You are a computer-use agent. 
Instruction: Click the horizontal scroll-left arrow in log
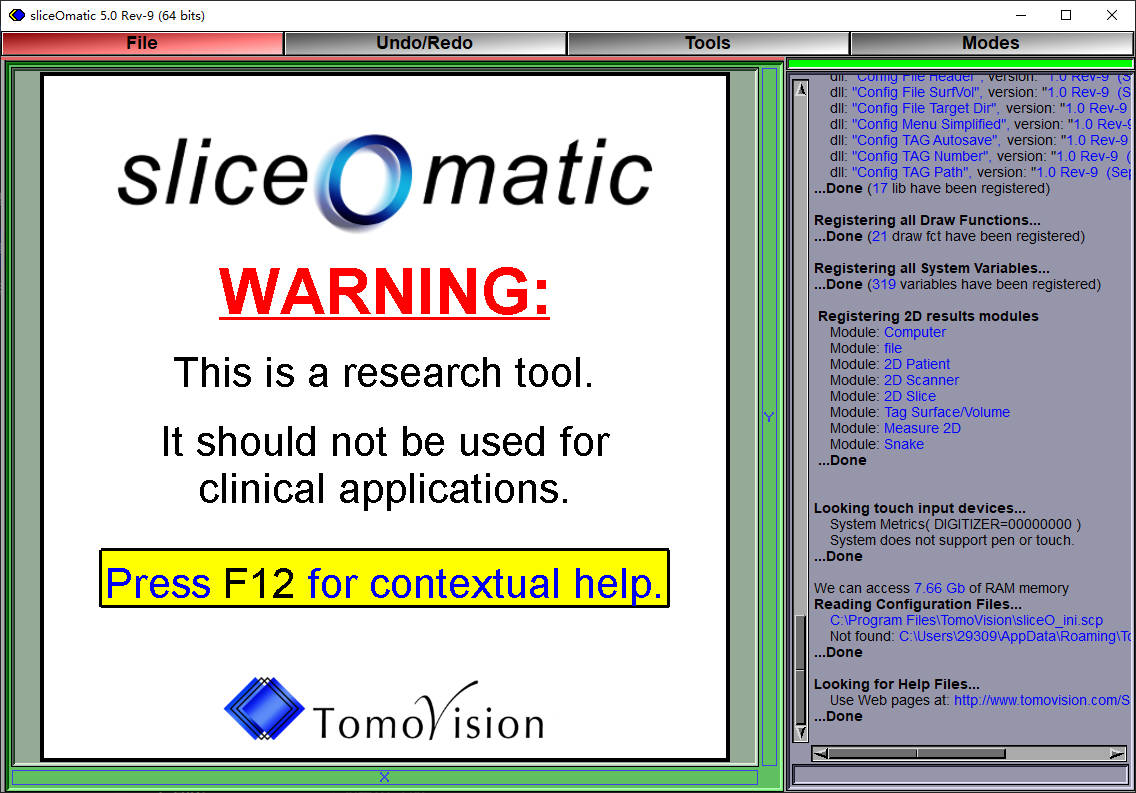tap(820, 754)
